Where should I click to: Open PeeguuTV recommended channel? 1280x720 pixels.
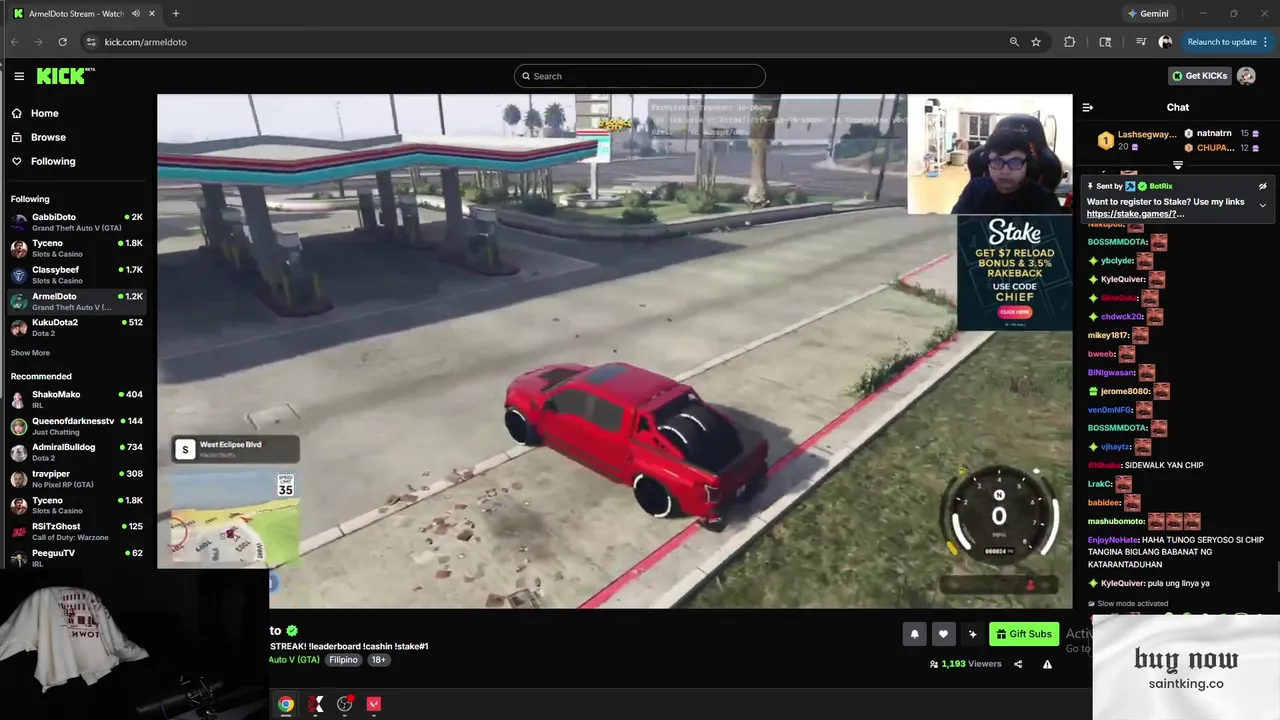click(77, 558)
